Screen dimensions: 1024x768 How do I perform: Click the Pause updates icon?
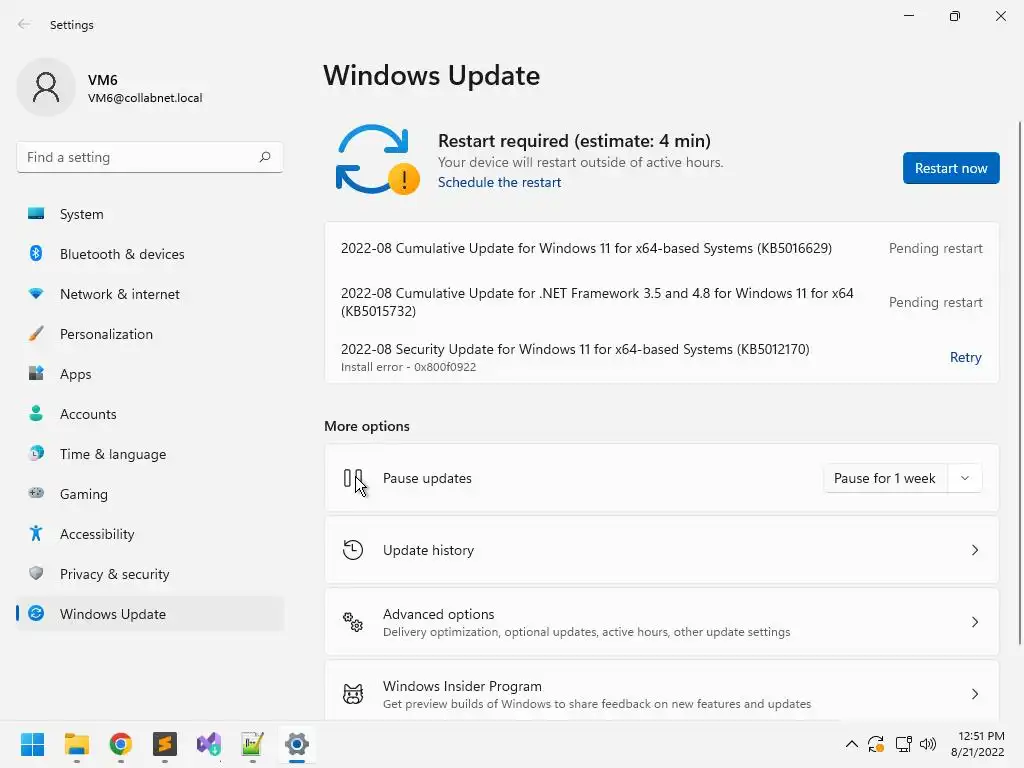tap(353, 478)
